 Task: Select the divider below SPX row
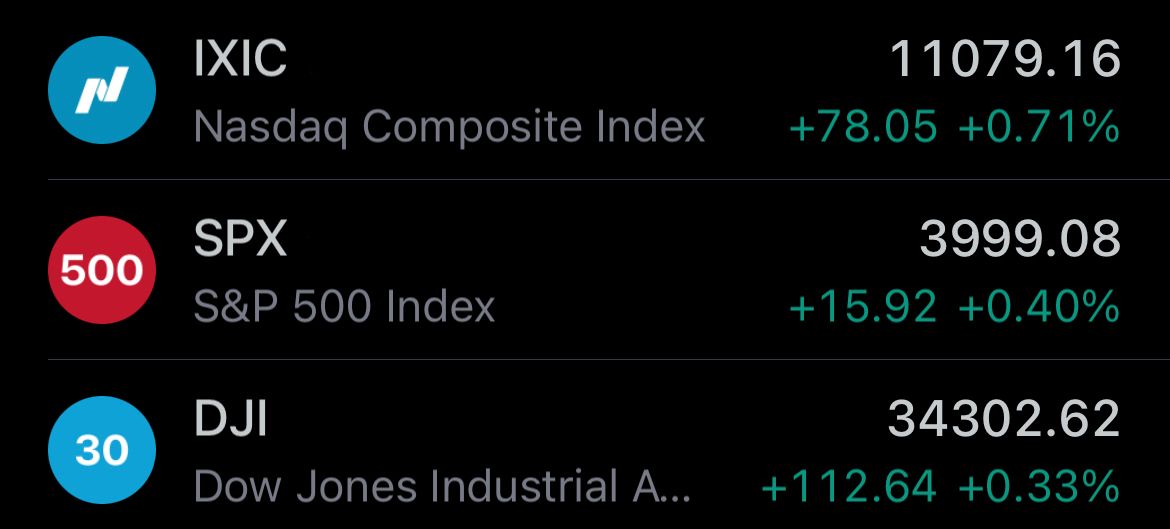pos(609,360)
